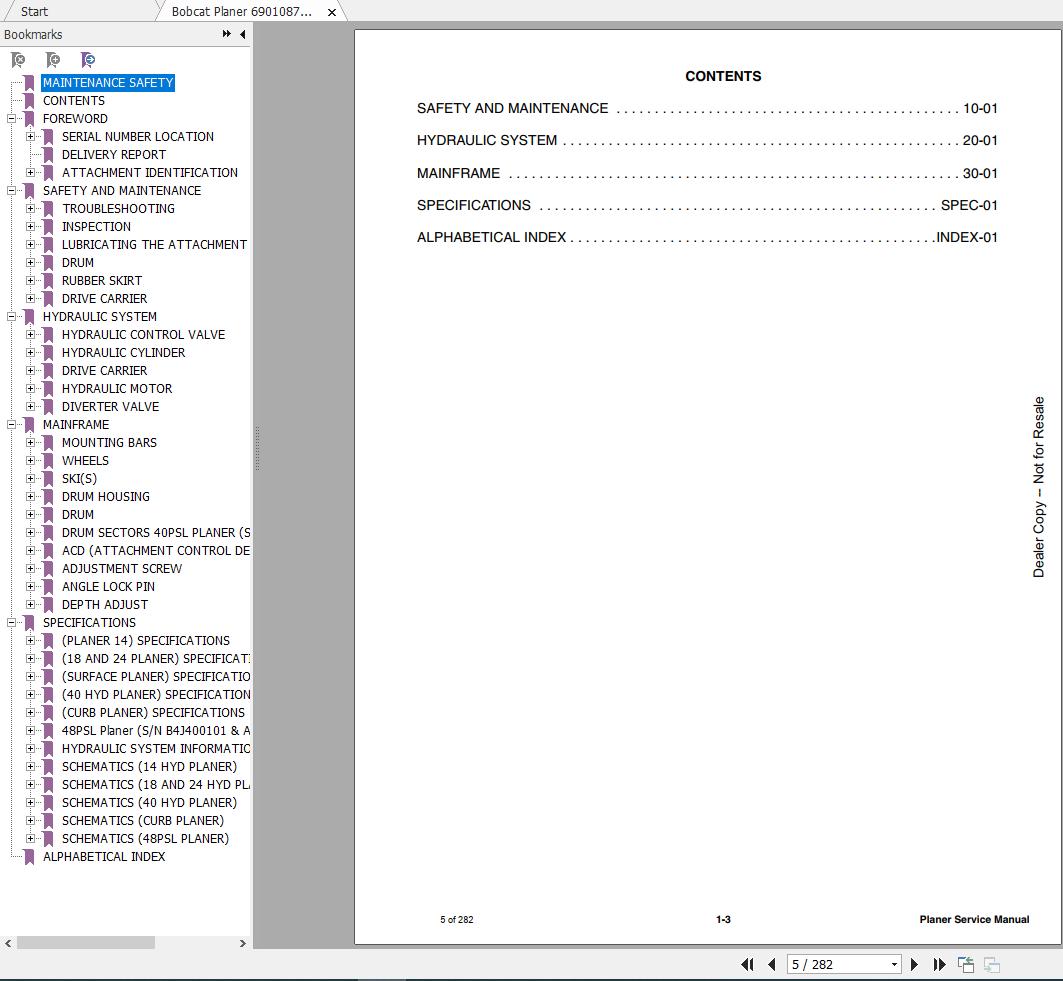Collapse the Bookmarks panel with left arrow
Screen dimensions: 1063x981
click(x=243, y=34)
